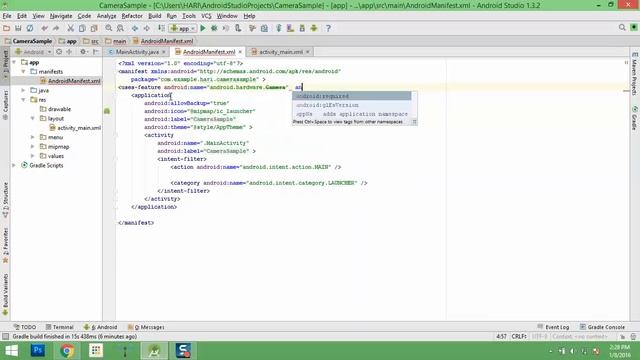Expand the values folder node
Viewport: 640px width, 360px height.
pos(33,156)
